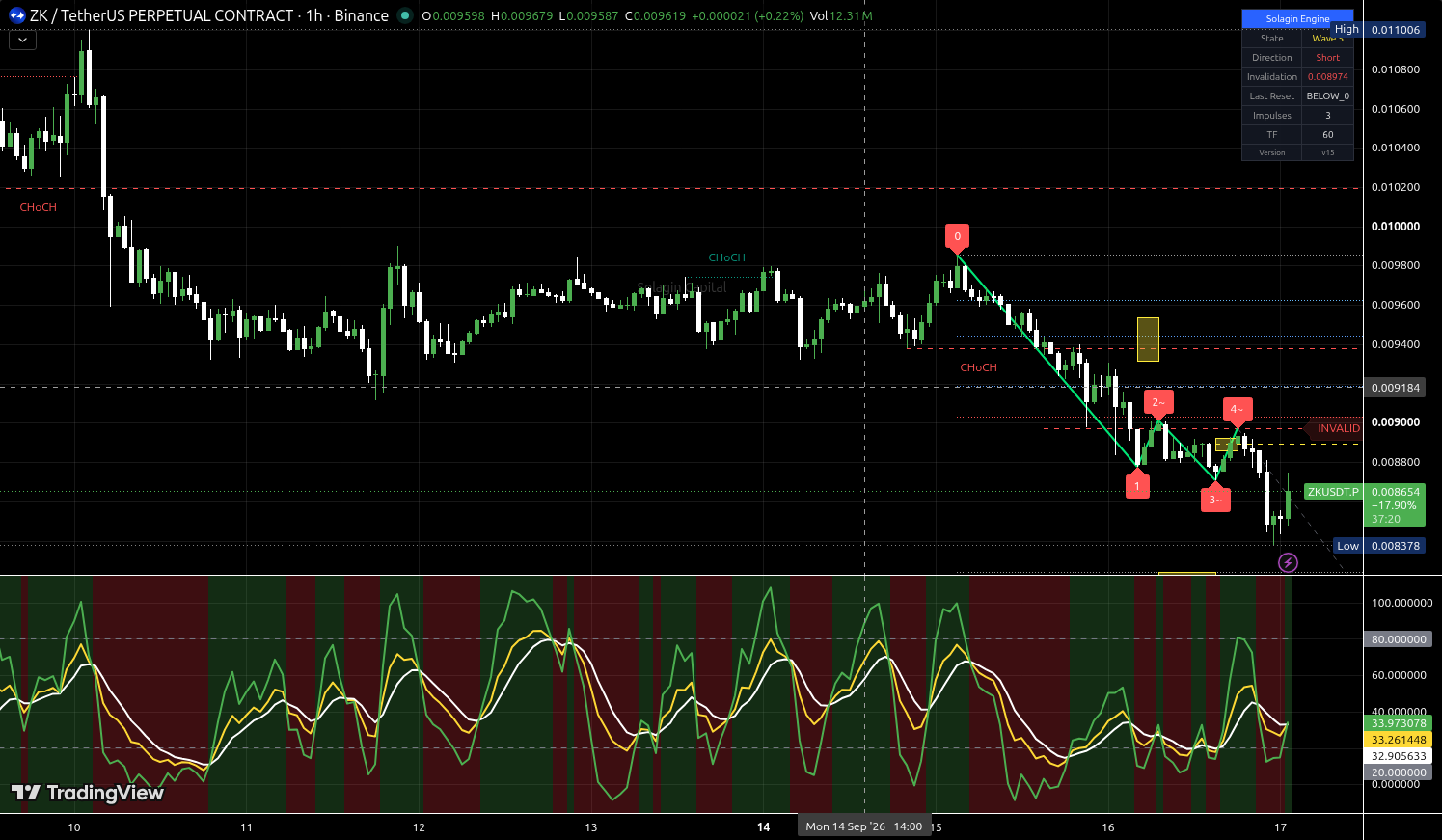Image resolution: width=1442 pixels, height=840 pixels.
Task: Select the Solagin Engine table header
Action: (x=1297, y=18)
